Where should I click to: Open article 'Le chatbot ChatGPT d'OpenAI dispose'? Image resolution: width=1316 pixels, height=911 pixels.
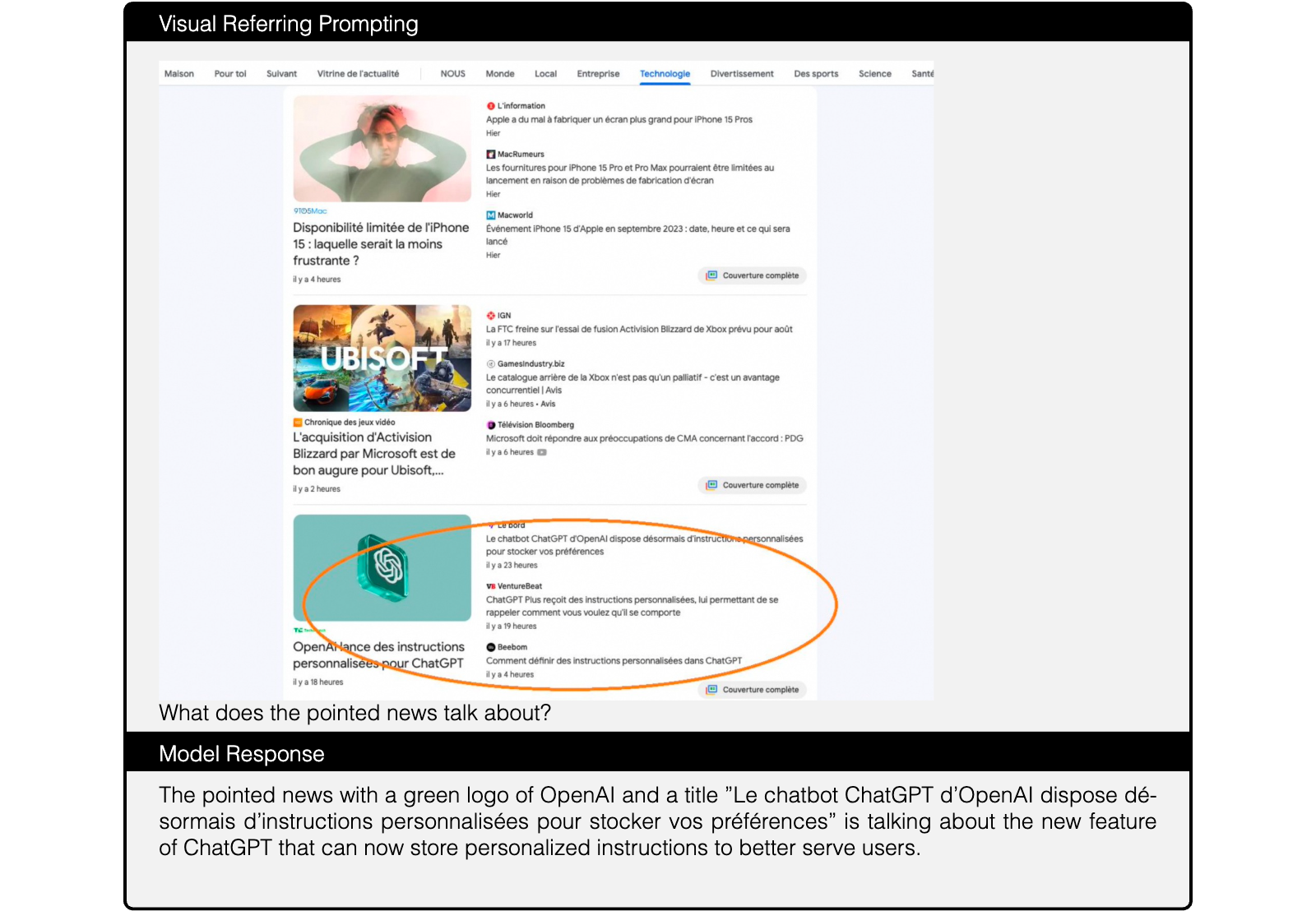(x=644, y=545)
